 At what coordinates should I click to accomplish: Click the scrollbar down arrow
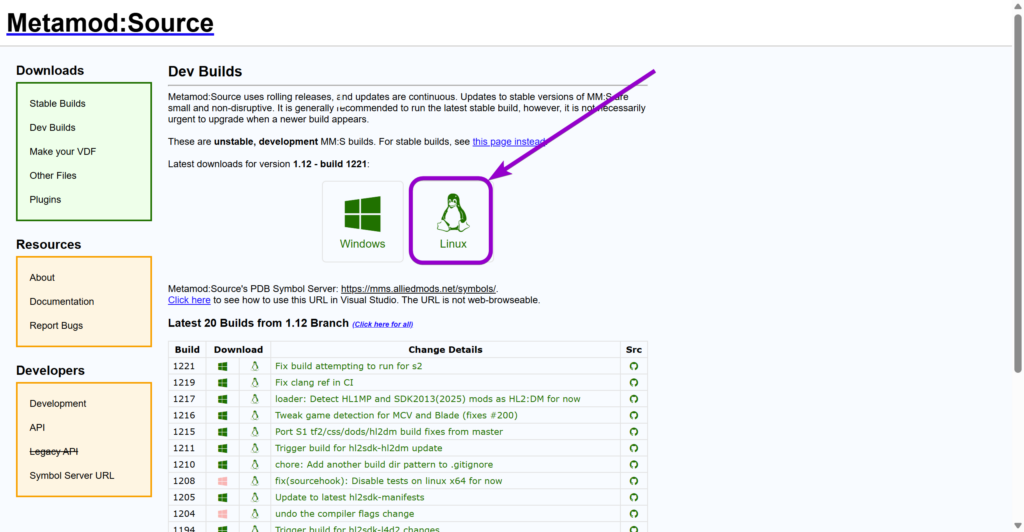click(x=1017, y=525)
